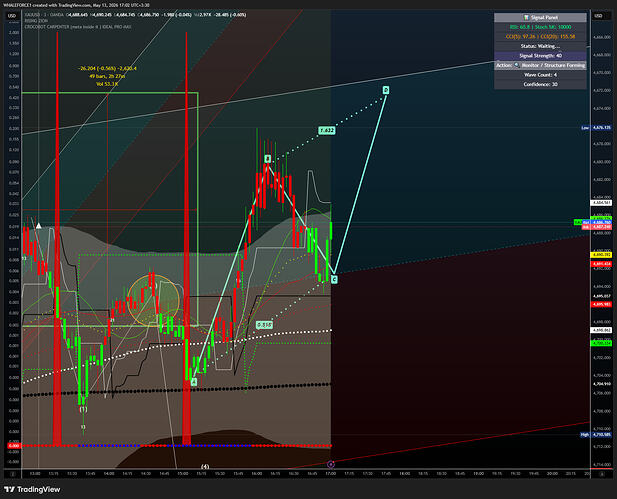Click the red 0.000 label on left scale
Screen dimensions: 617x499
click(x=14, y=445)
